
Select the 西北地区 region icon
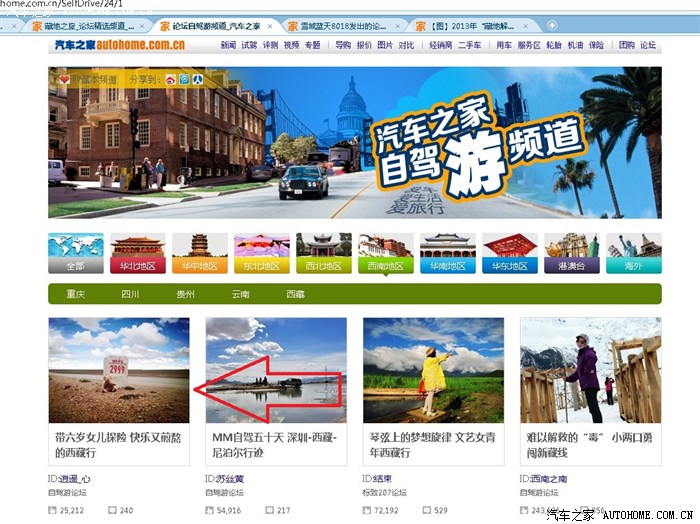click(x=323, y=253)
